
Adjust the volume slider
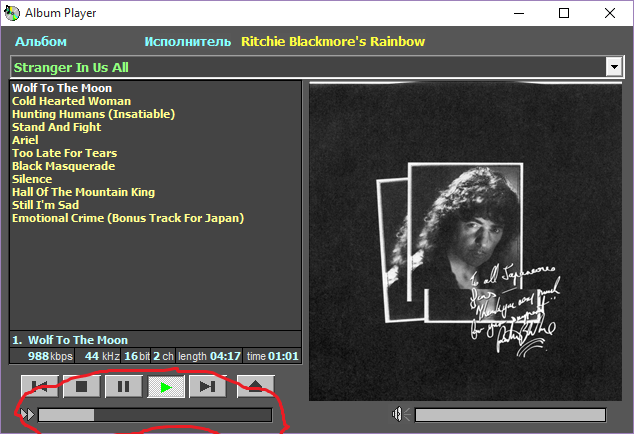510,415
